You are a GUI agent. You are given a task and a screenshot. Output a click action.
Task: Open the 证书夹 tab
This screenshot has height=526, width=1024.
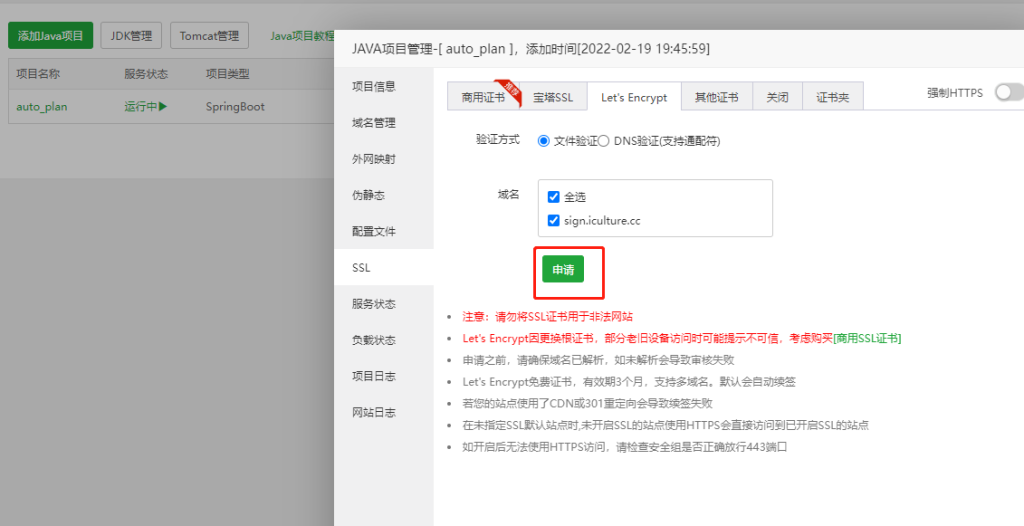point(833,97)
